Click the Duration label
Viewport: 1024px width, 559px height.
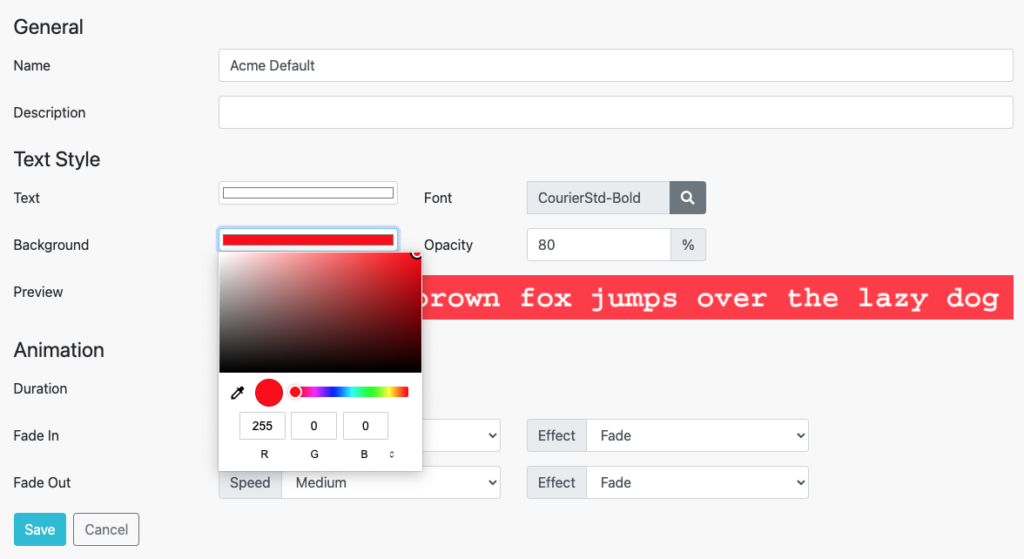point(40,389)
